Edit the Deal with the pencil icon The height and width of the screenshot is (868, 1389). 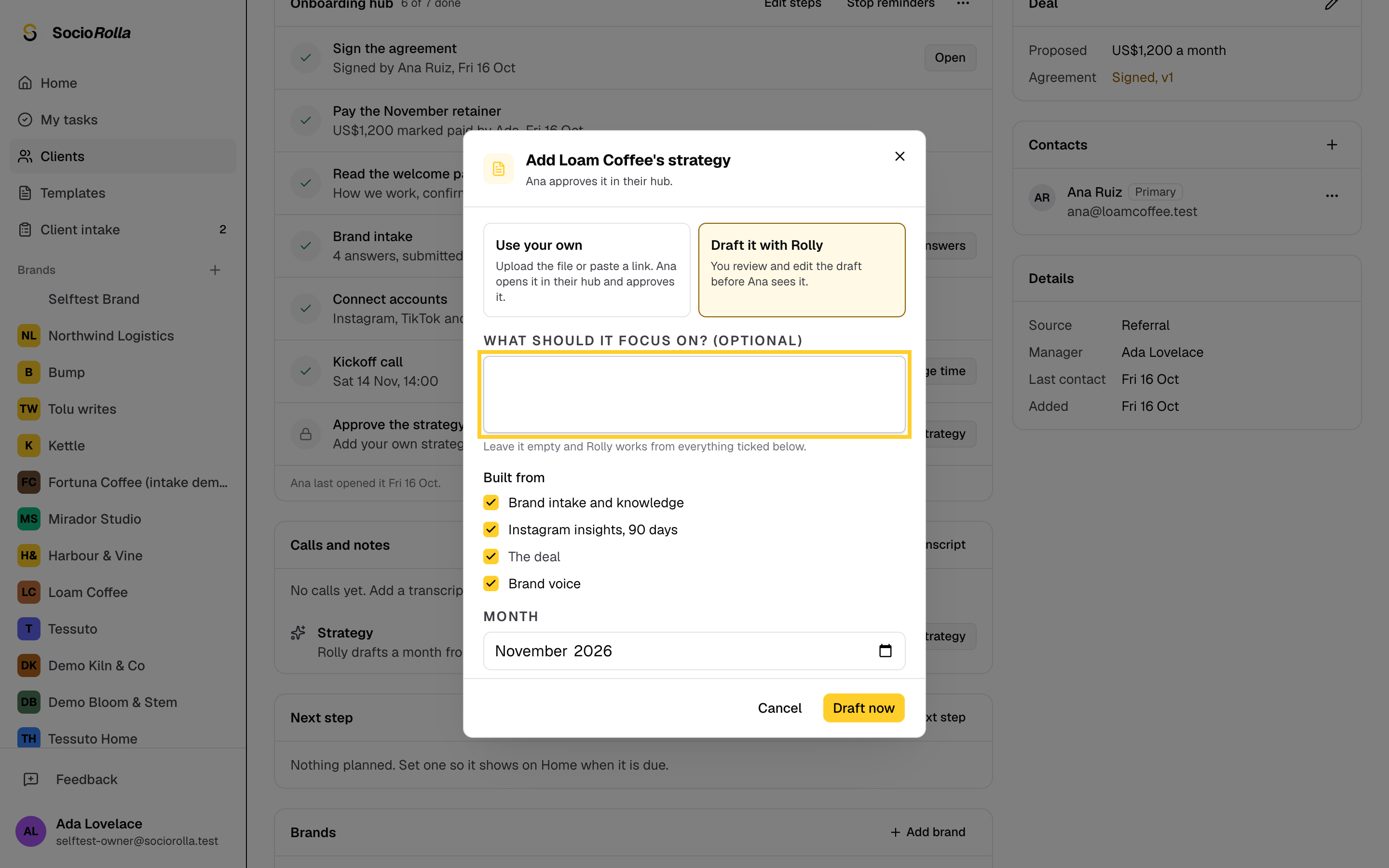(1332, 5)
